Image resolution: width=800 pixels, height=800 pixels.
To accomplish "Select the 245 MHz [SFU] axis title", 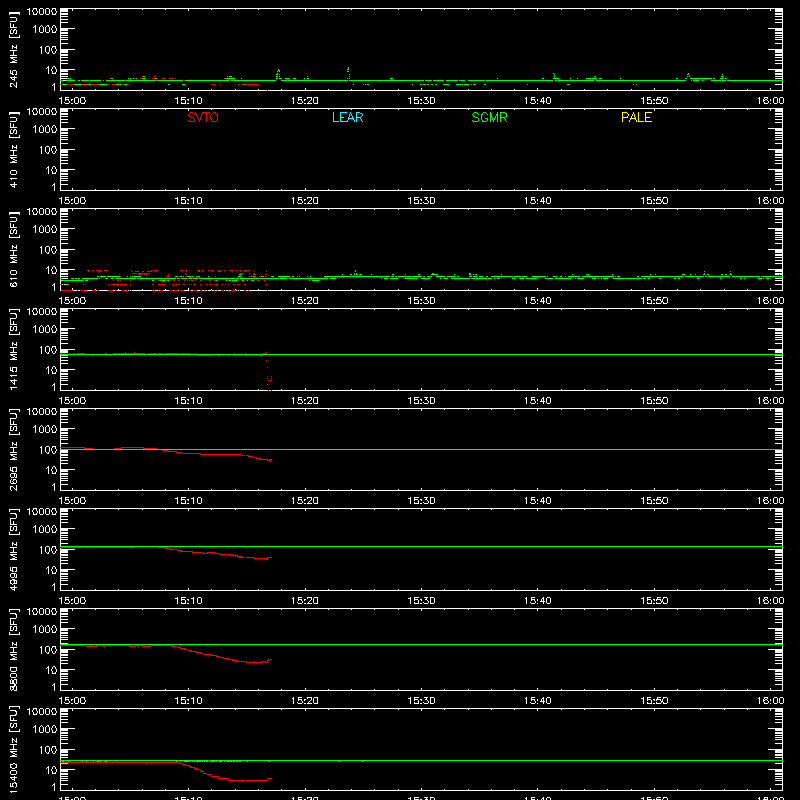I will pyautogui.click(x=13, y=49).
